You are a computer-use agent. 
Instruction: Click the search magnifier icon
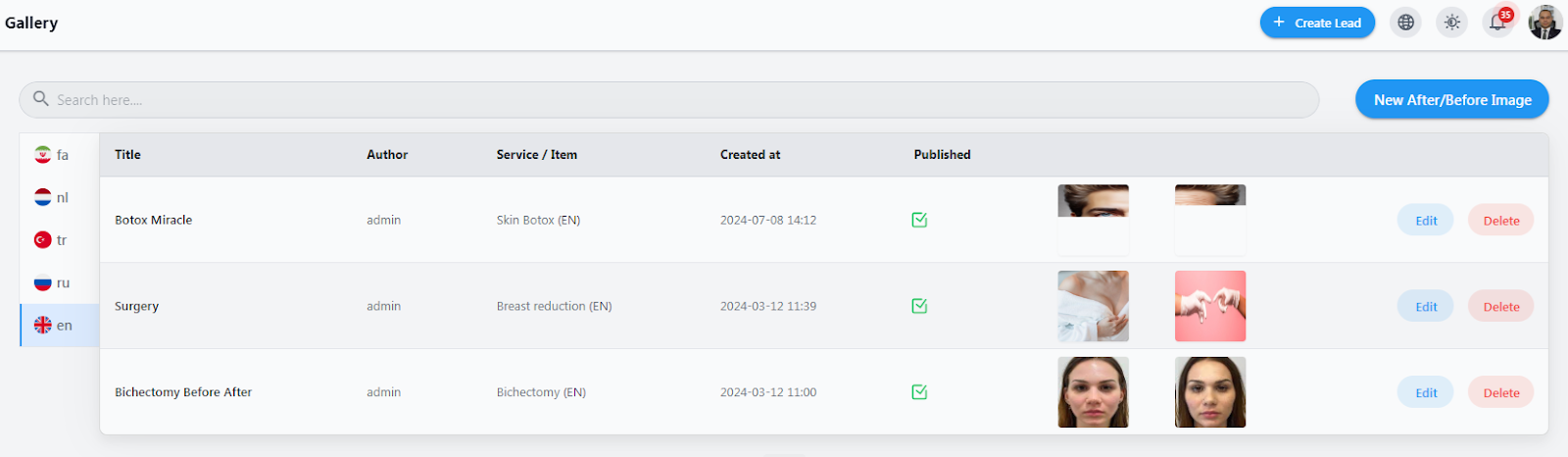(41, 99)
